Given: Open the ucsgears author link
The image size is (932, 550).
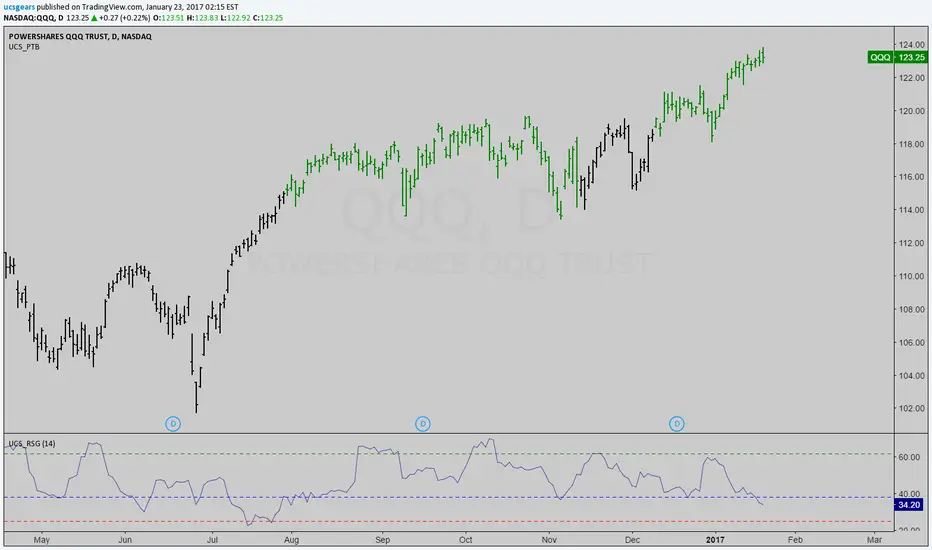Looking at the screenshot, I should [19, 7].
